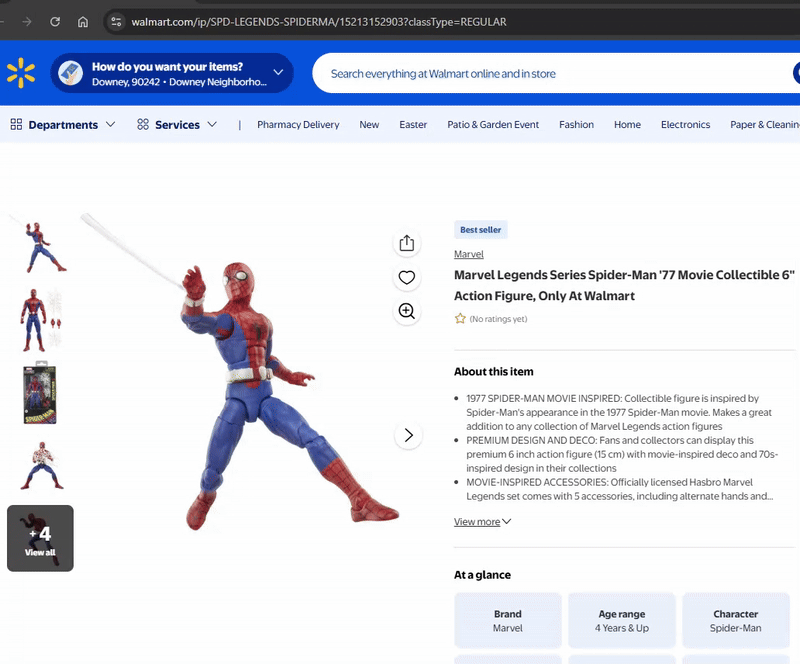This screenshot has width=800, height=664.
Task: Go to browser home via house icon
Action: click(83, 22)
